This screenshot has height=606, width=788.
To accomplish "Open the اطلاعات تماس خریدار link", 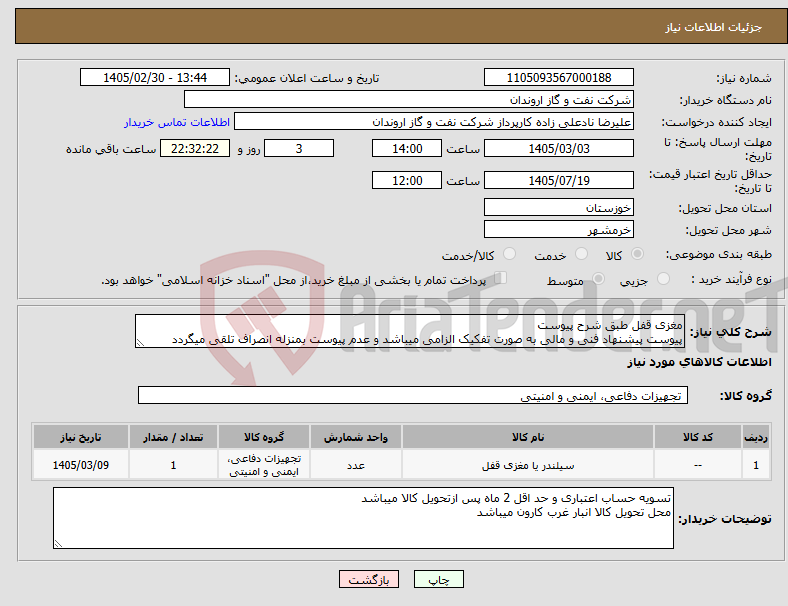I will [x=177, y=122].
